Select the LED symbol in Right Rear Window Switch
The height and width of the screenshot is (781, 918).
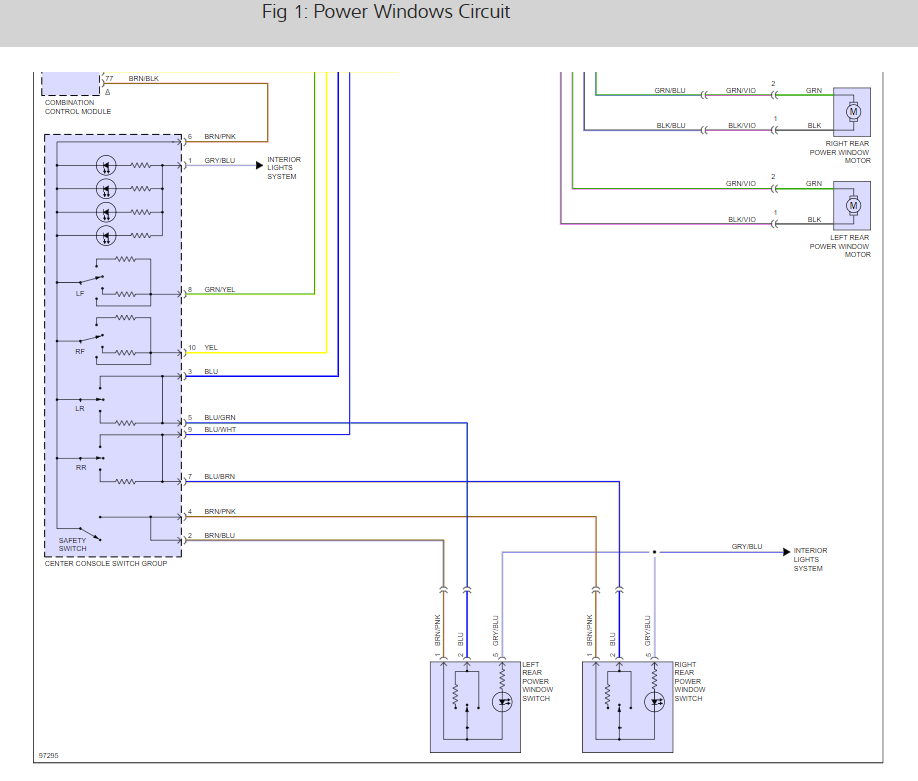(x=655, y=701)
